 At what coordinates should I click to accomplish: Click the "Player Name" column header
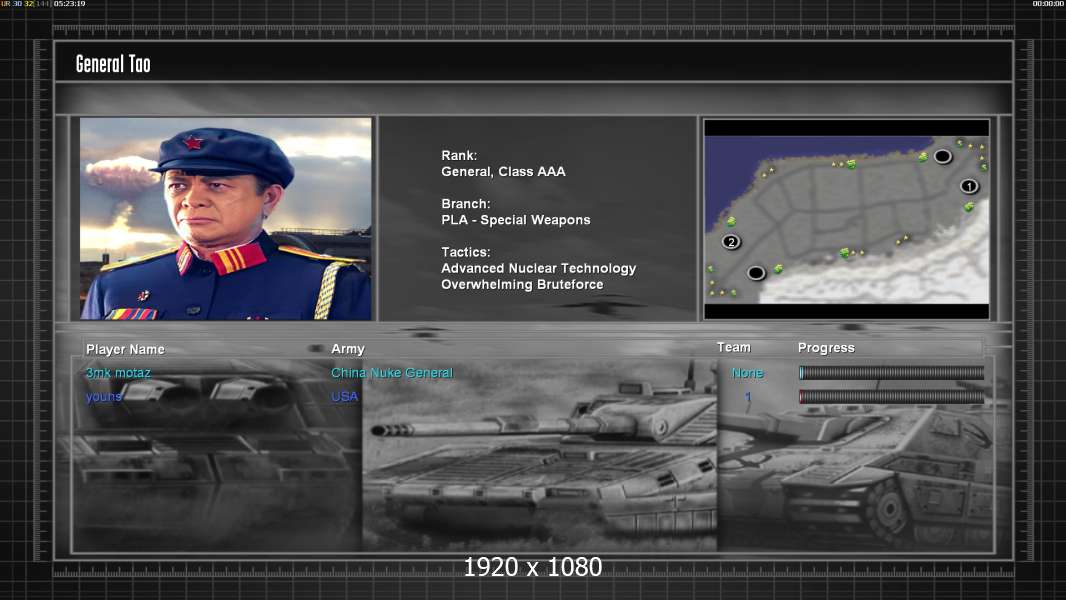click(x=125, y=349)
